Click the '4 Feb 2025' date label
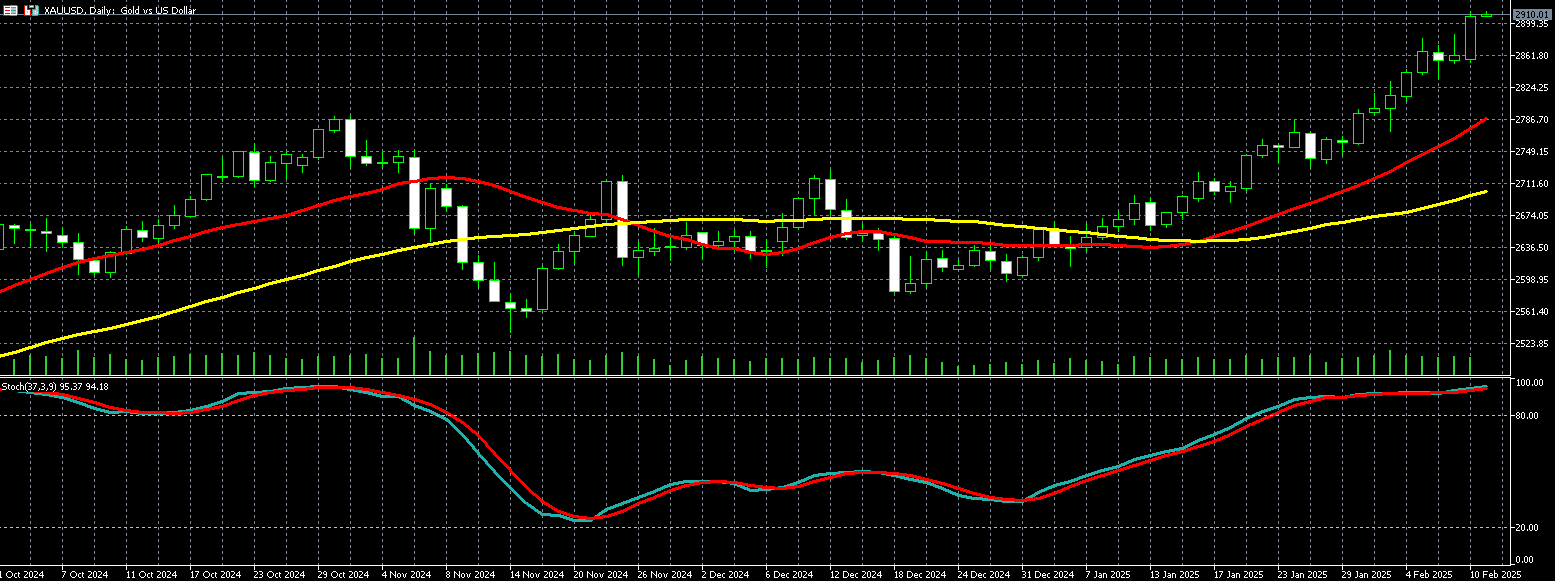The image size is (1555, 581). (1431, 575)
